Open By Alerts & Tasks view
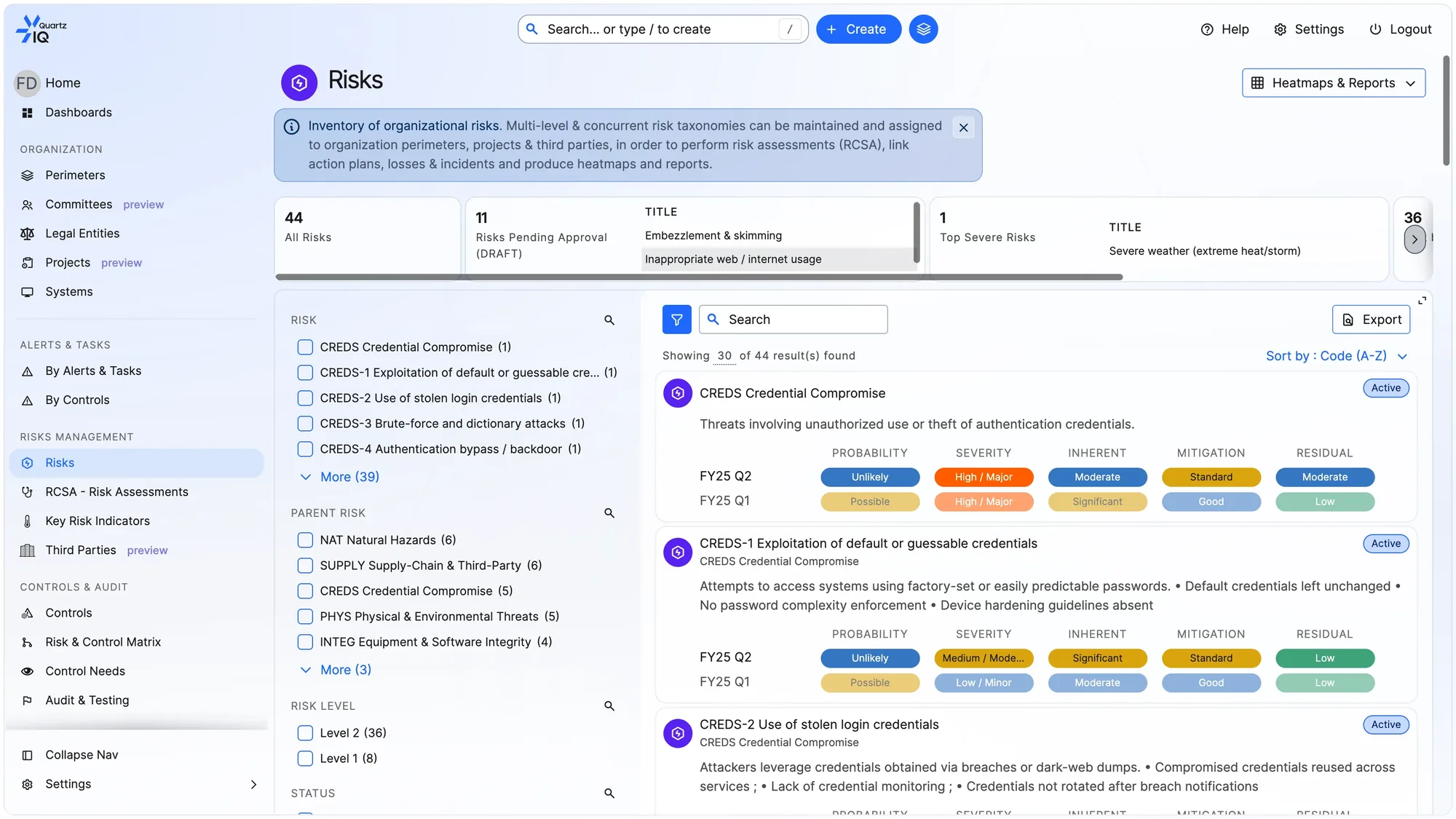The width and height of the screenshot is (1456, 819). click(93, 371)
